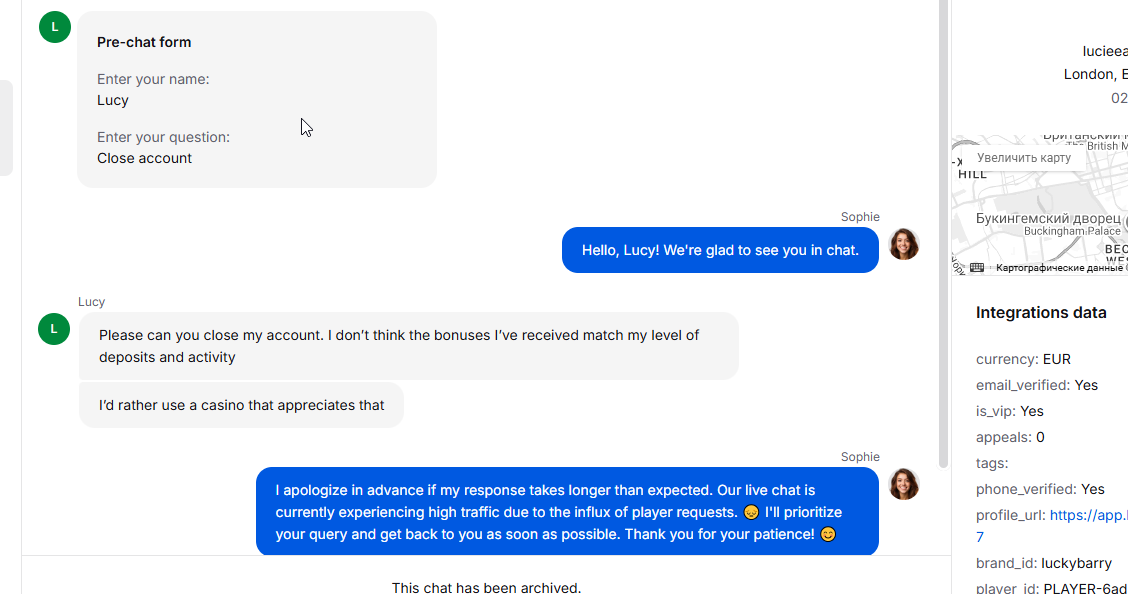Image resolution: width=1128 pixels, height=594 pixels.
Task: Click Lucy's avatar next to her account request
Action: point(54,328)
